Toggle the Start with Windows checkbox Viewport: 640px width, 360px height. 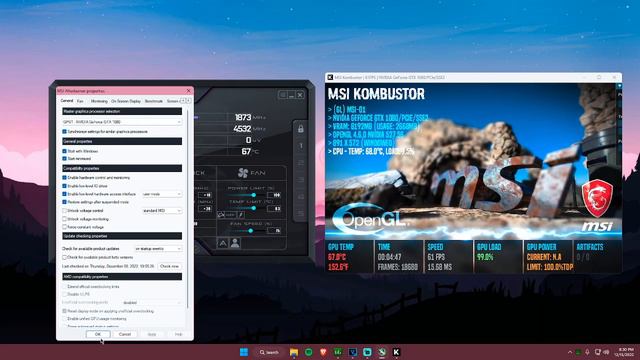coord(64,151)
